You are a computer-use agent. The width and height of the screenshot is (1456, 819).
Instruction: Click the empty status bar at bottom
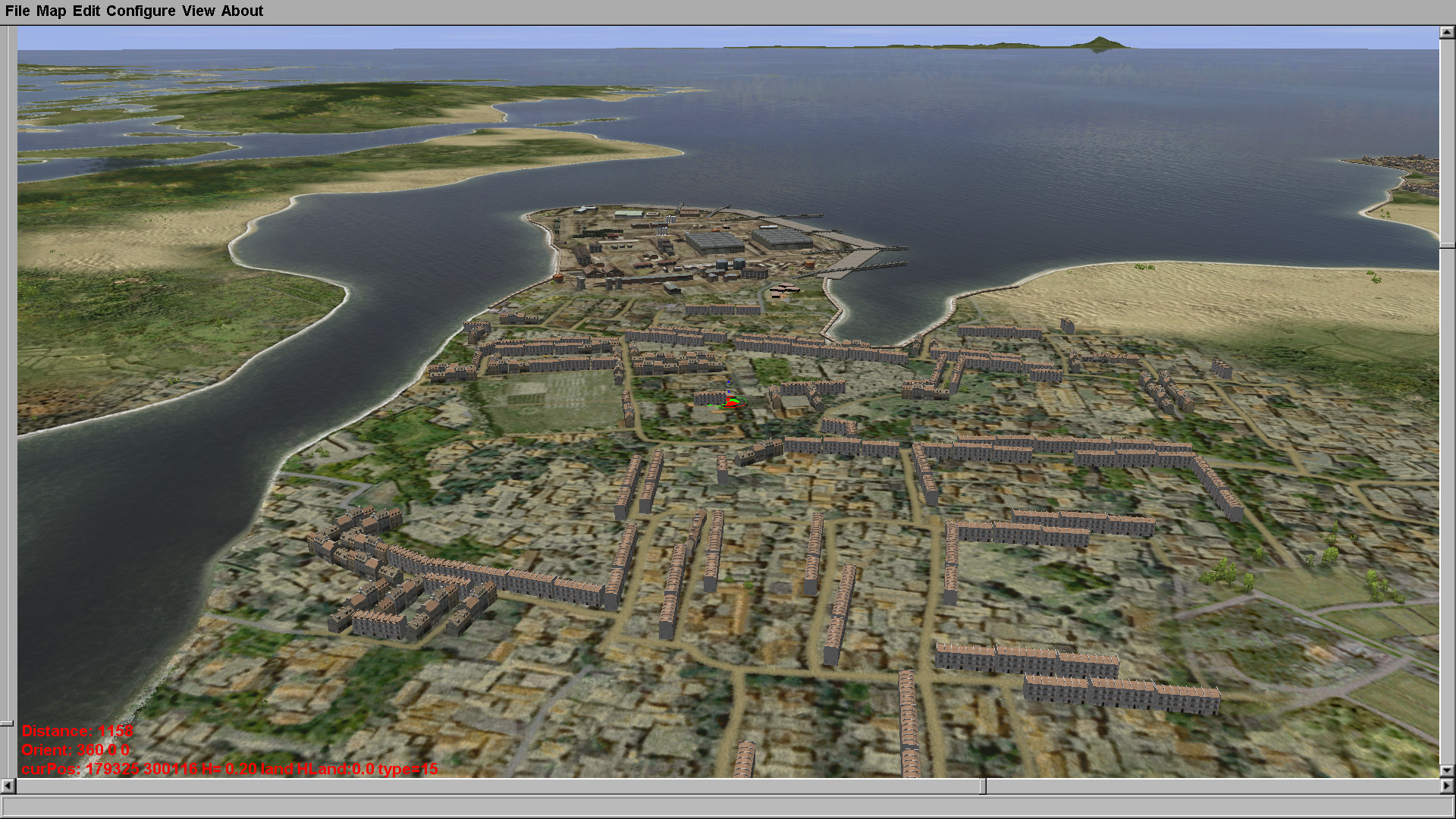click(728, 806)
